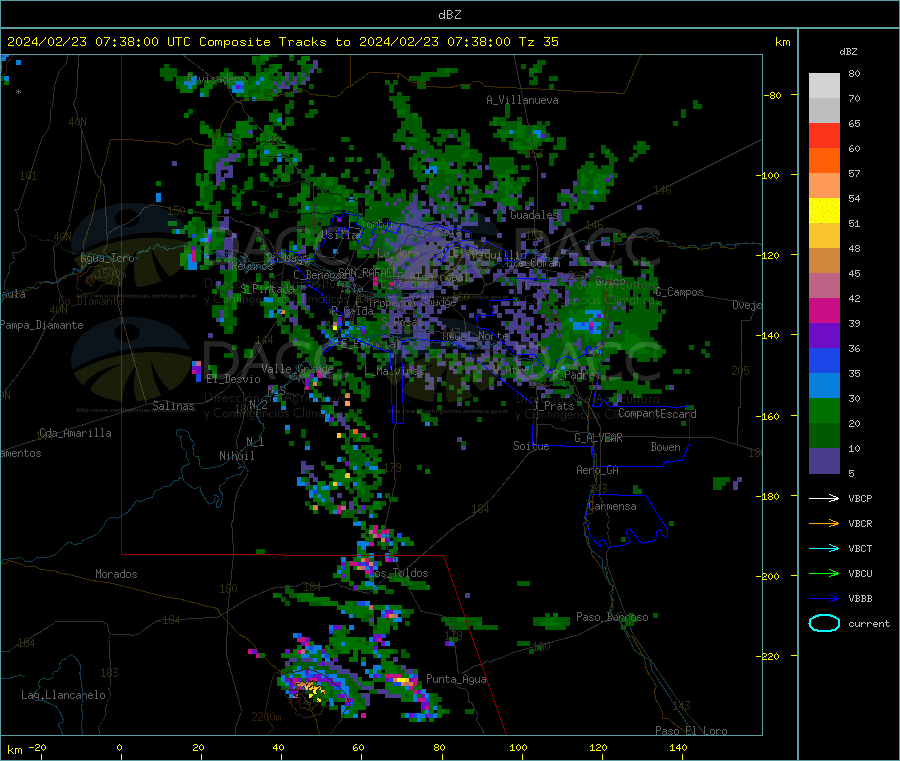Select the orange 57 dBZ color swatch
The image size is (900, 761).
824,161
